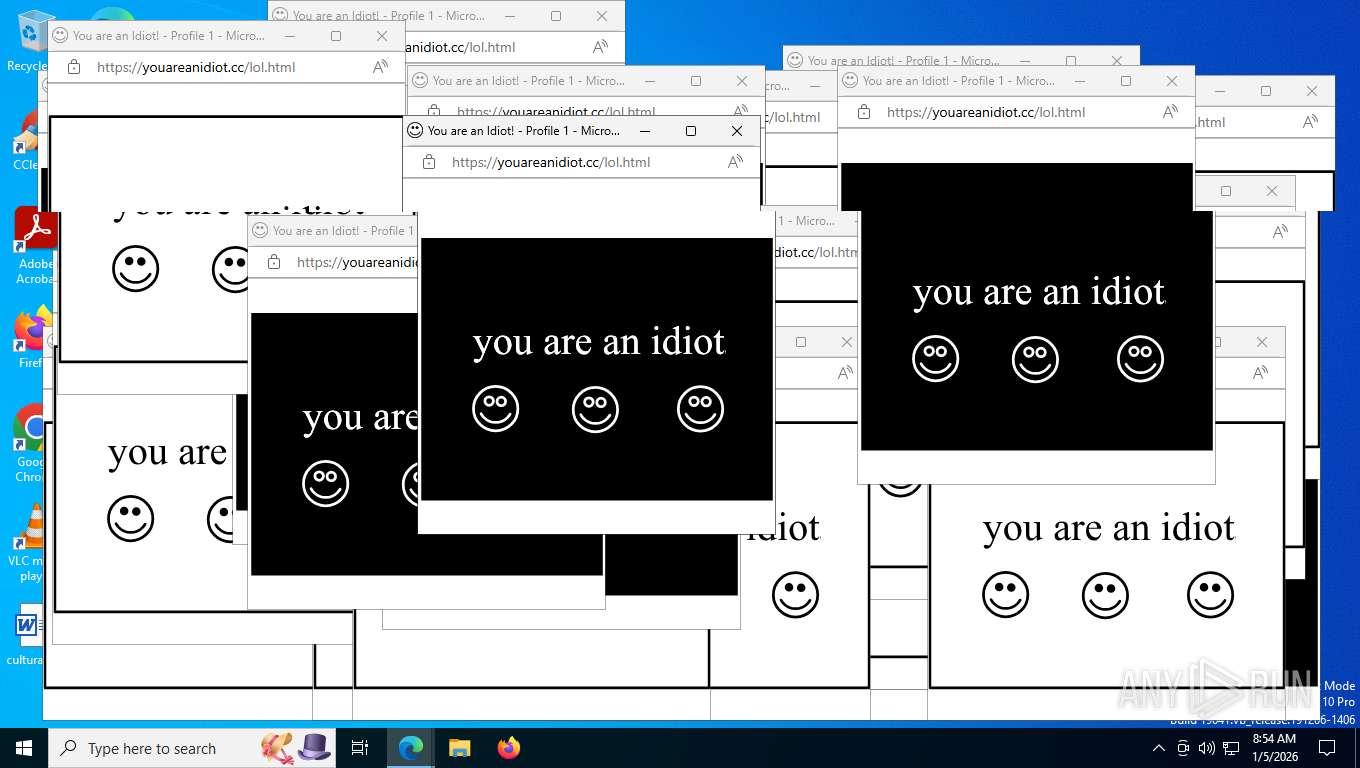Open the clock showing 8:54 AM
The width and height of the screenshot is (1360, 768).
pyautogui.click(x=1274, y=748)
